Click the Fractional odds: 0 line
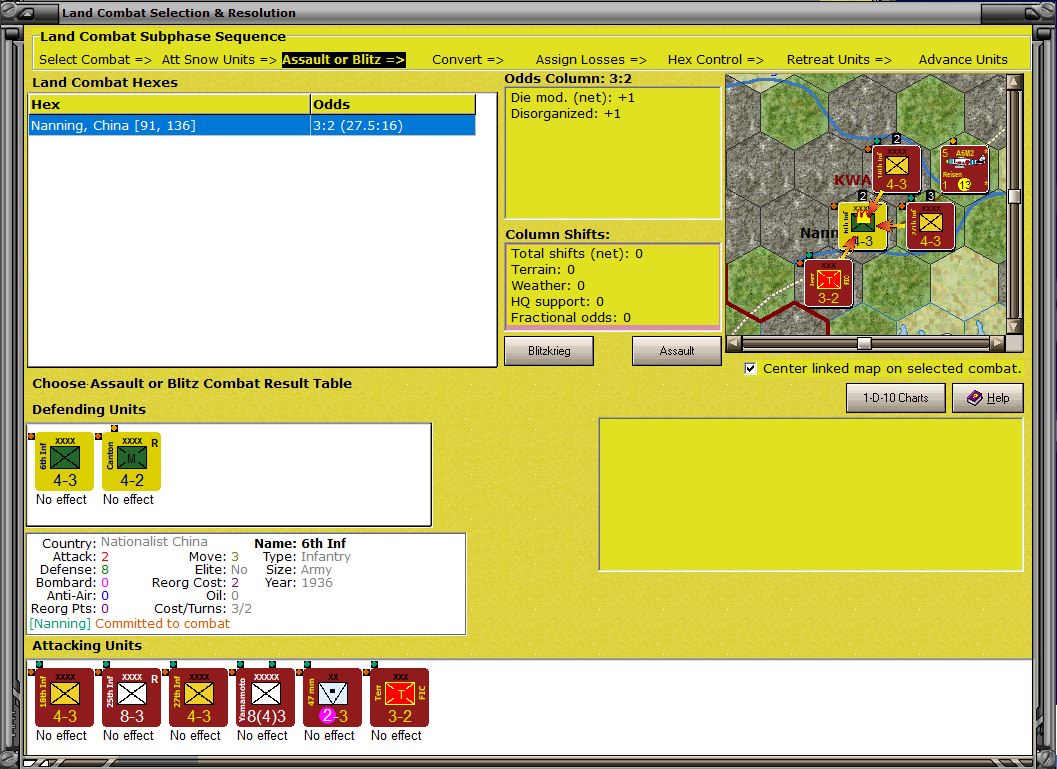This screenshot has width=1057, height=769. coord(570,318)
